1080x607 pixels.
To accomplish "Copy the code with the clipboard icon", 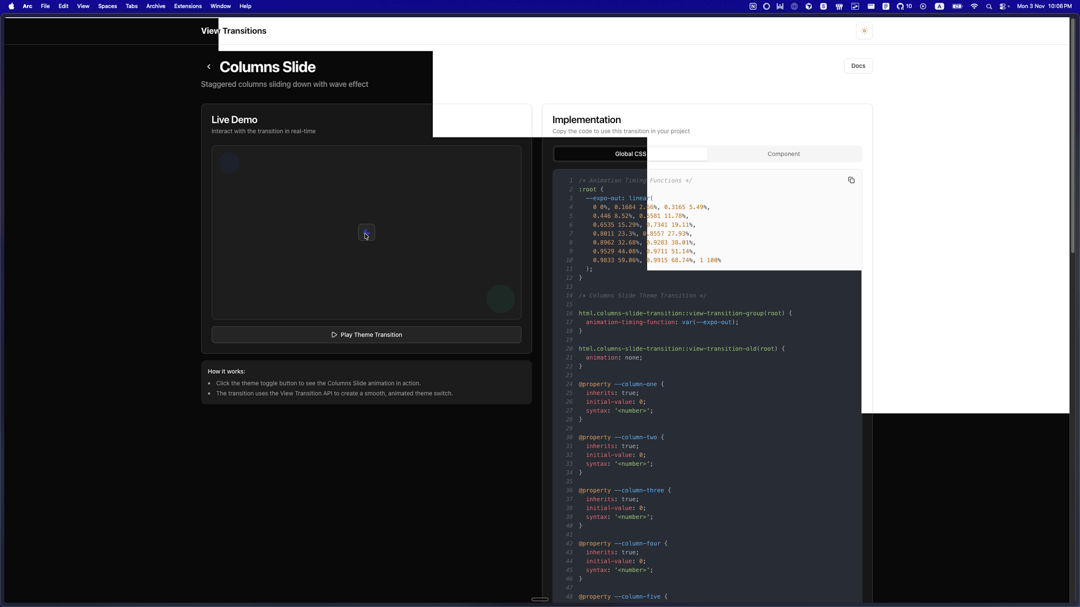I will pos(851,181).
